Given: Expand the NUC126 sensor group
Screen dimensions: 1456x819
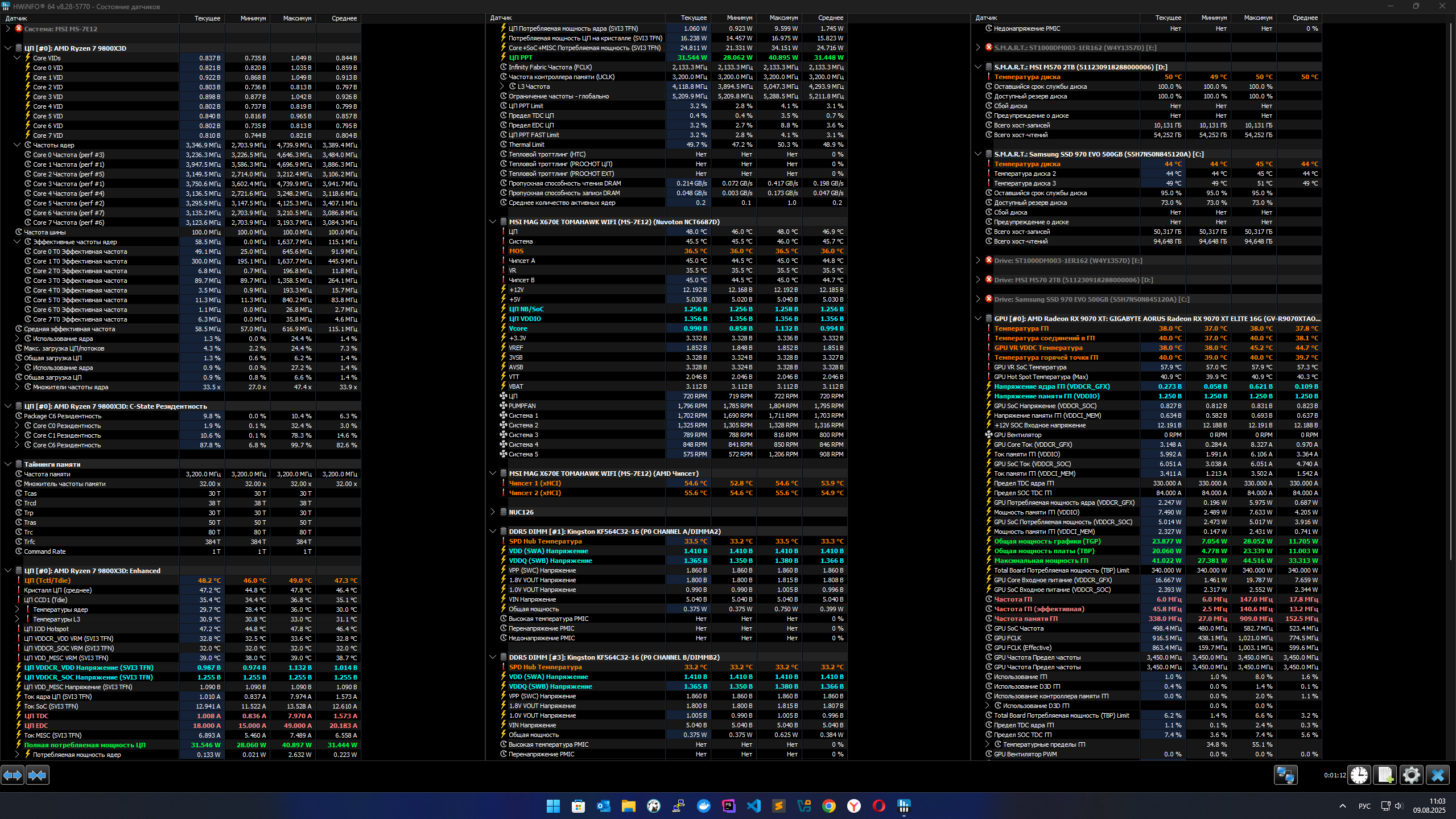Looking at the screenshot, I should point(493,512).
